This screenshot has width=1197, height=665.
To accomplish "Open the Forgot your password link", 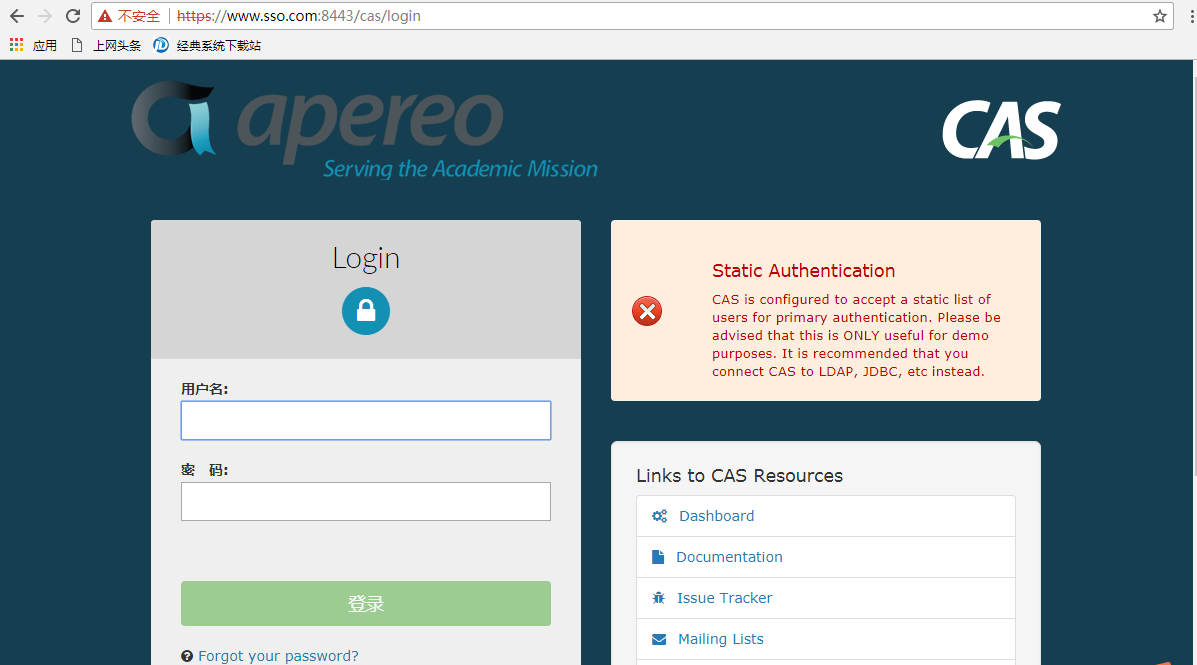I will [278, 655].
